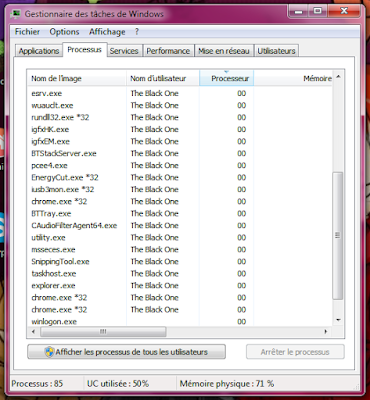
Task: Open the Affichage menu
Action: (107, 32)
